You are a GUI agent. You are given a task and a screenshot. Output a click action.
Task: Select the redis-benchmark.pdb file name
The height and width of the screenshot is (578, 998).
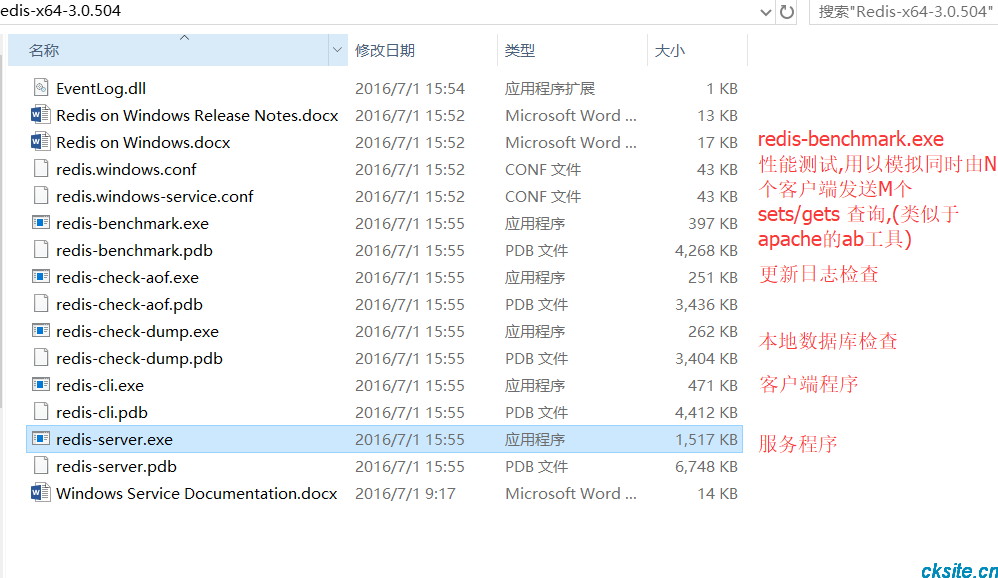click(134, 250)
